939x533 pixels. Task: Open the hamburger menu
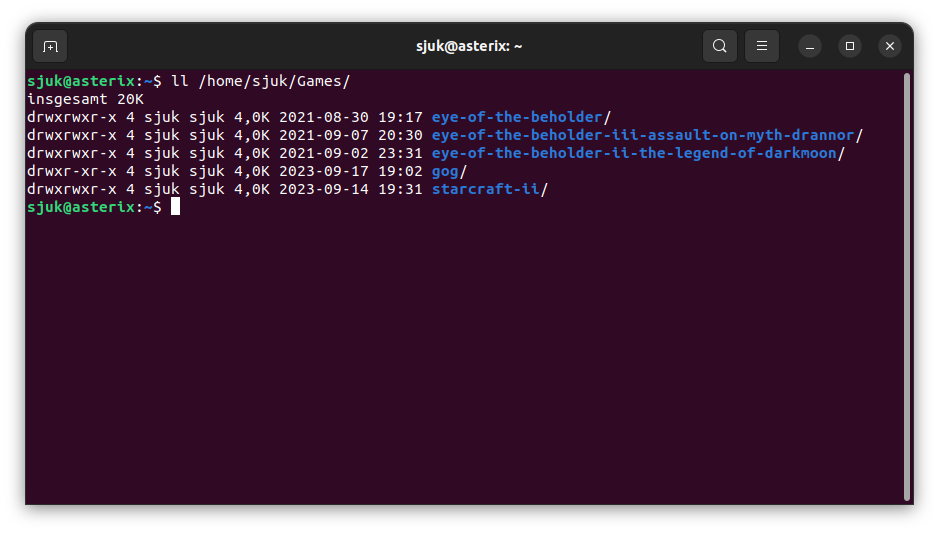(762, 46)
